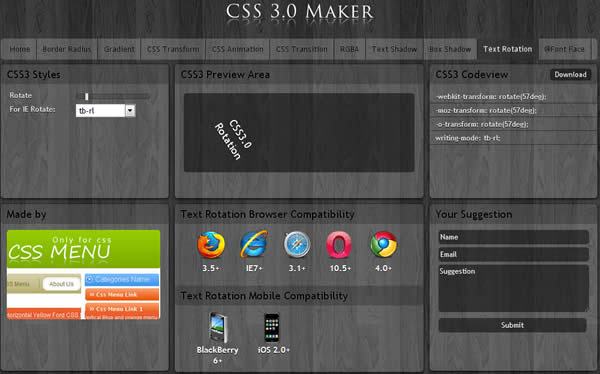
Task: Open the Home tab
Action: (x=19, y=49)
